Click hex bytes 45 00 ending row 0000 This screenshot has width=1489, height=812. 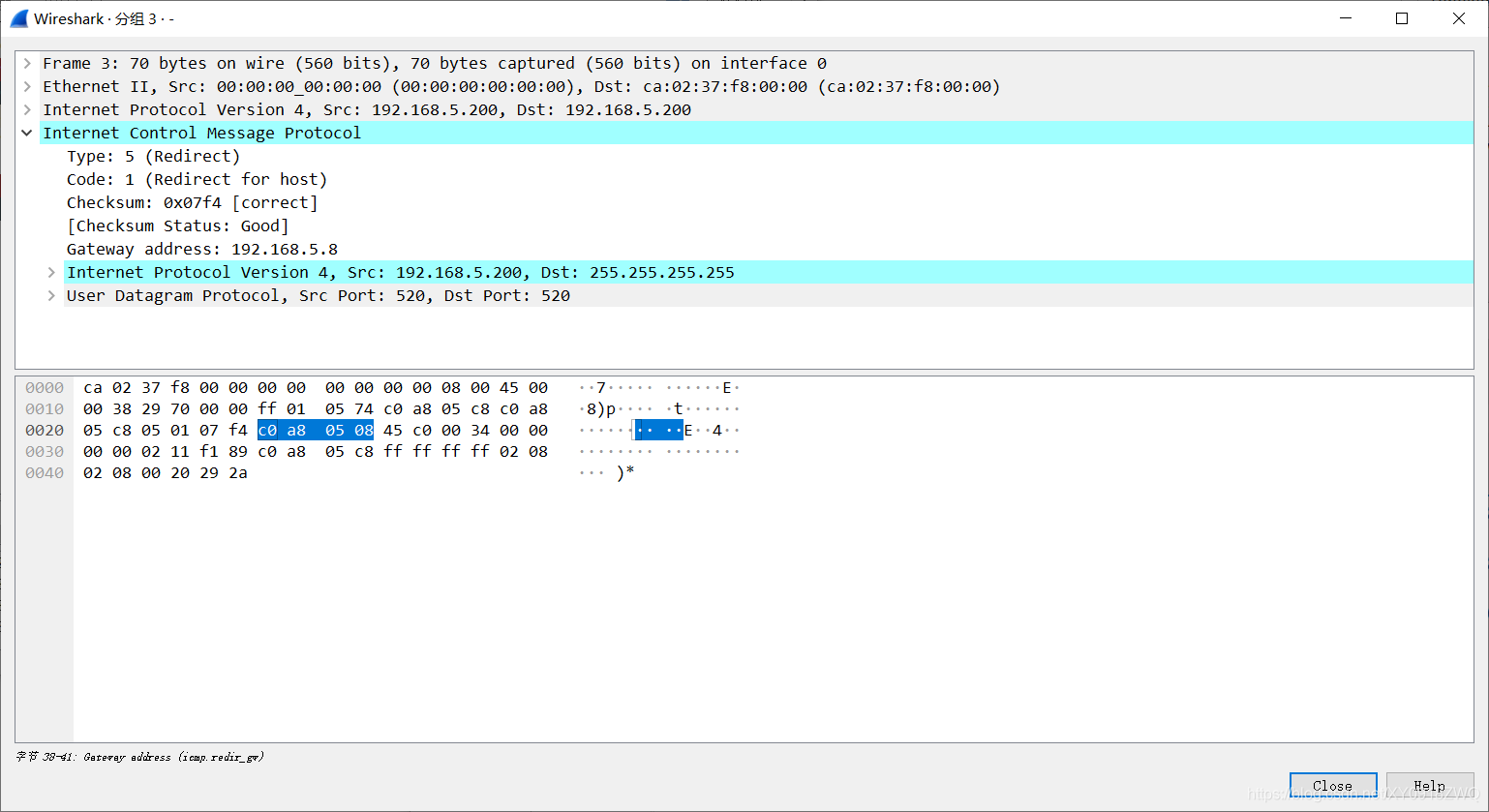tap(524, 387)
